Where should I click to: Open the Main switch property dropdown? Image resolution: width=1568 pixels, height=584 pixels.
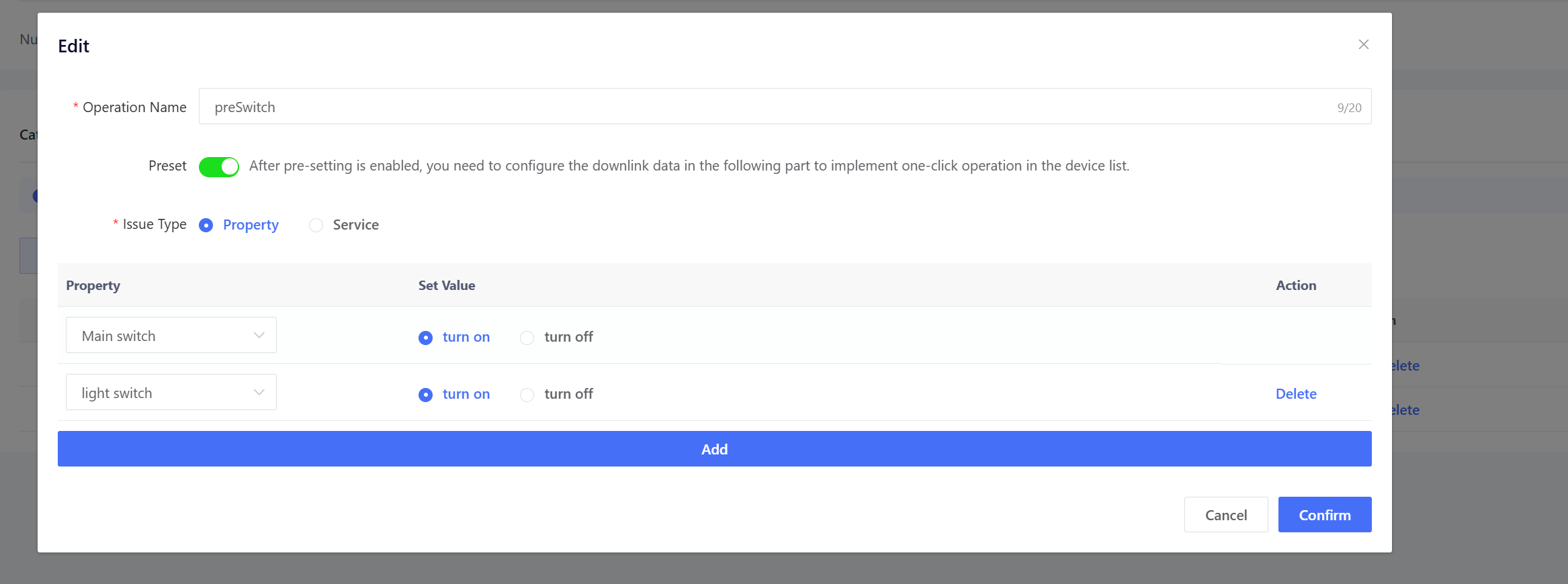(171, 336)
